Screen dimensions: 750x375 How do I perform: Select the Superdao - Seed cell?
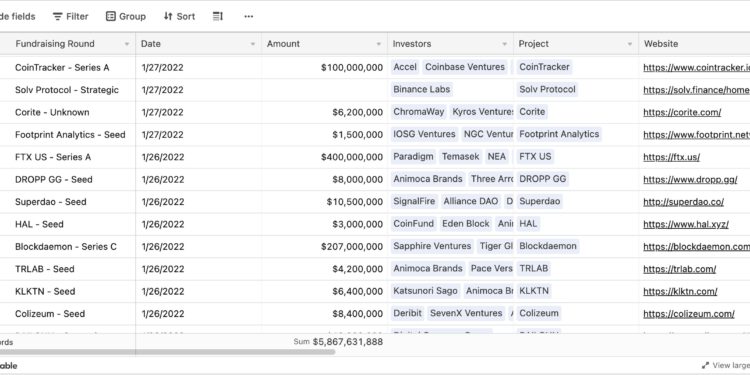coord(68,202)
